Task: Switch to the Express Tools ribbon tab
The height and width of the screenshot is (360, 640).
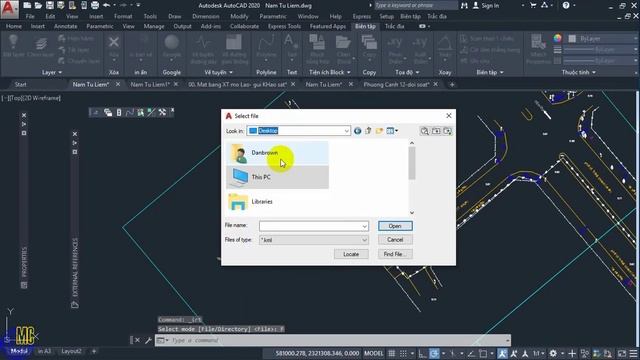Action: tap(284, 26)
